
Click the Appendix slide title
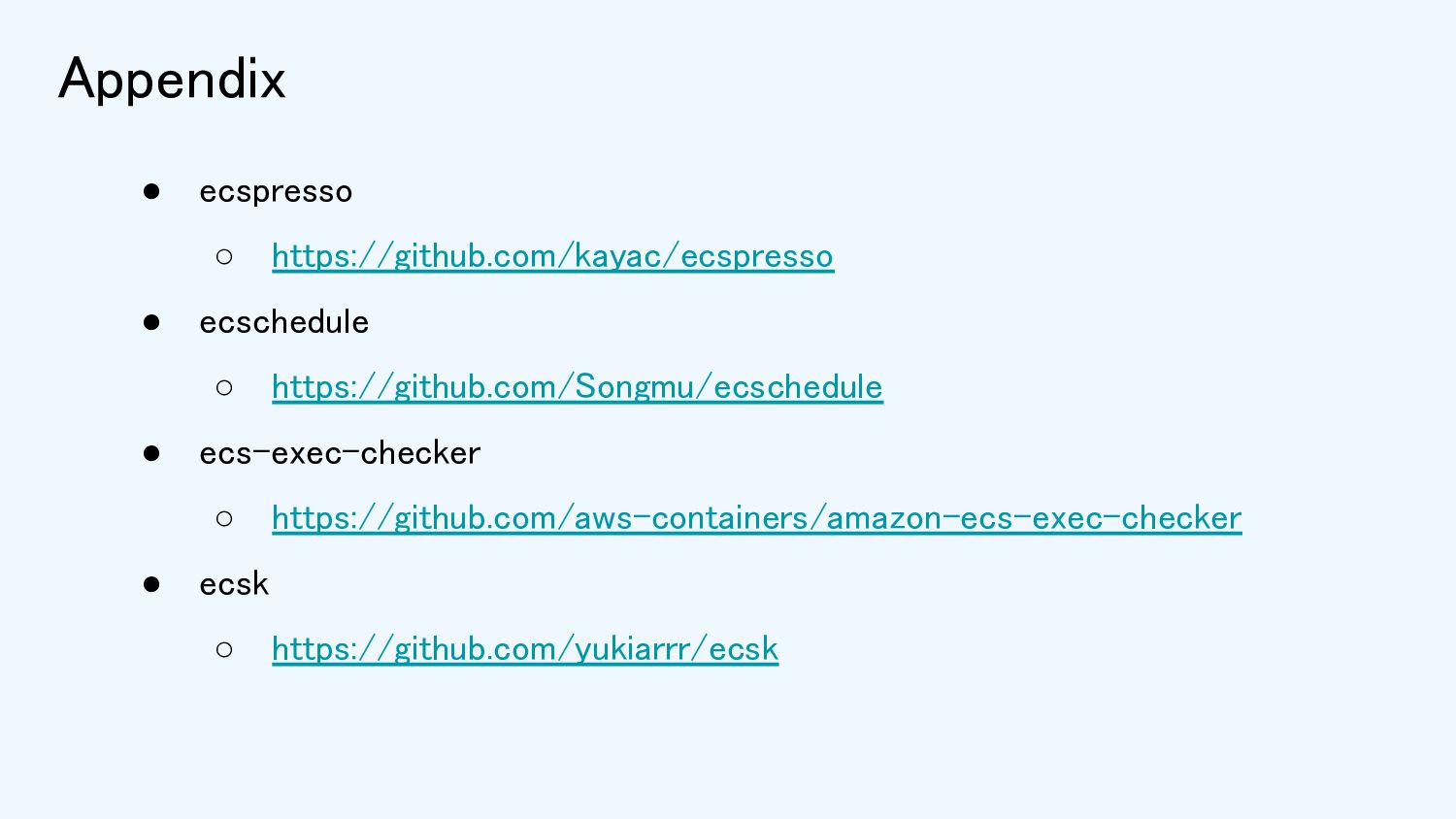coord(172,80)
